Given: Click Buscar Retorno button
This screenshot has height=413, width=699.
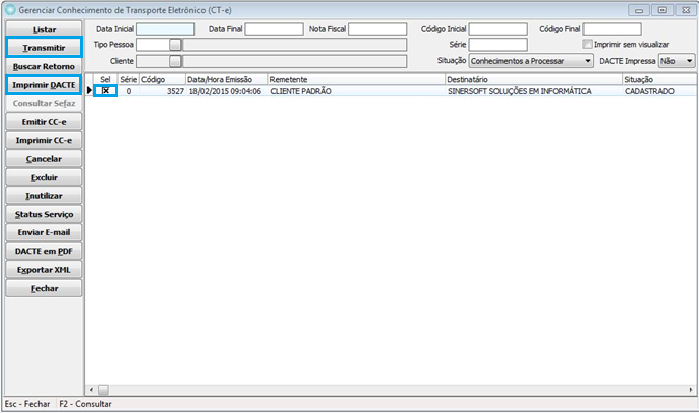Looking at the screenshot, I should pyautogui.click(x=43, y=66).
